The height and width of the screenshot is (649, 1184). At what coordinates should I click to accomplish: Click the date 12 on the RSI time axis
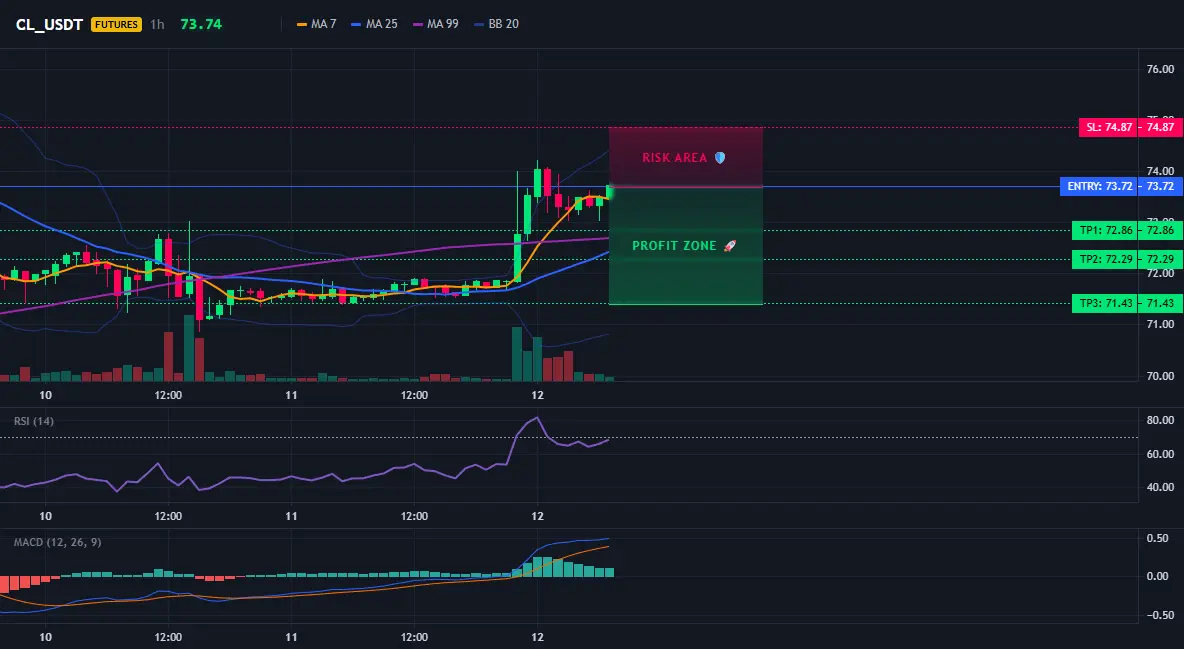pos(538,516)
